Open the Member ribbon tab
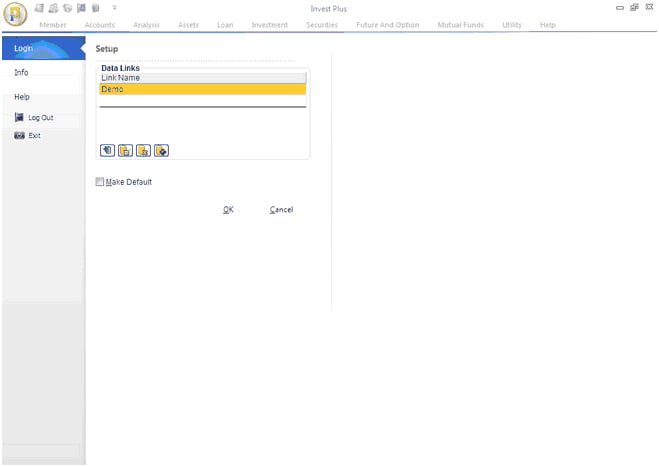 tap(52, 24)
